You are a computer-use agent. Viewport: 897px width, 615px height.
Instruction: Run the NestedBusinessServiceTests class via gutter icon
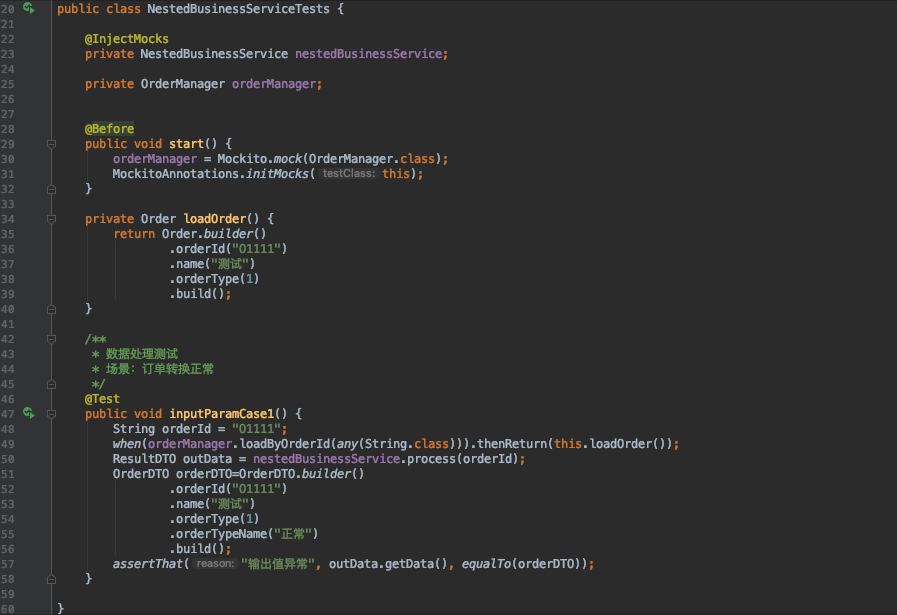pyautogui.click(x=29, y=8)
